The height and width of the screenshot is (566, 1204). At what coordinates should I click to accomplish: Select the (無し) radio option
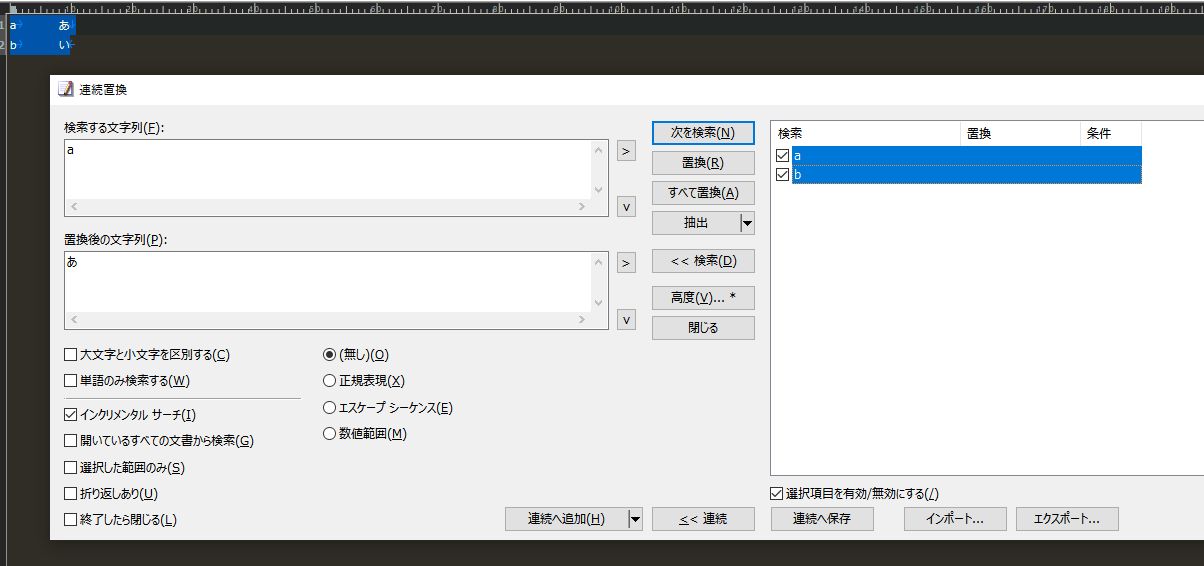tap(329, 355)
